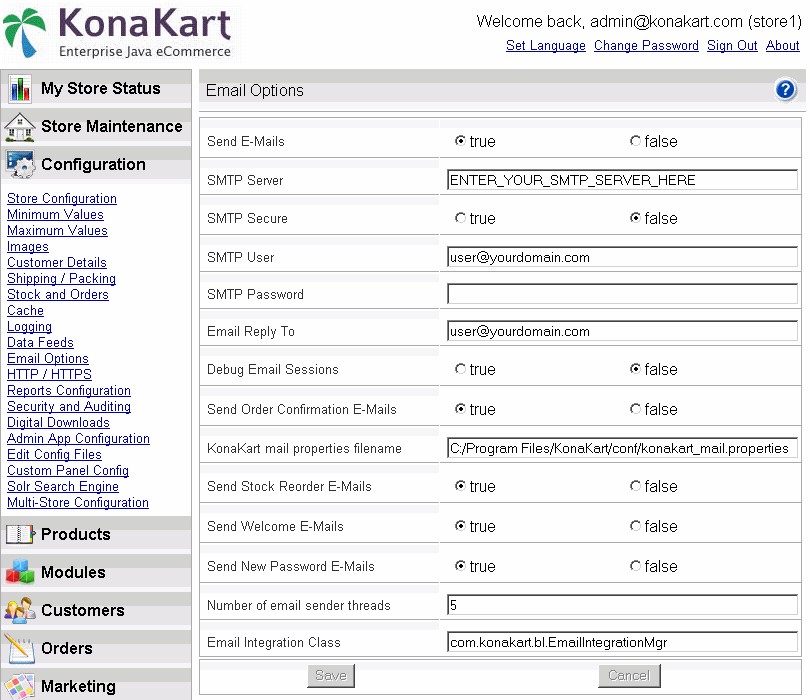The height and width of the screenshot is (700, 810).
Task: Open Stock and Orders link
Action: (57, 294)
